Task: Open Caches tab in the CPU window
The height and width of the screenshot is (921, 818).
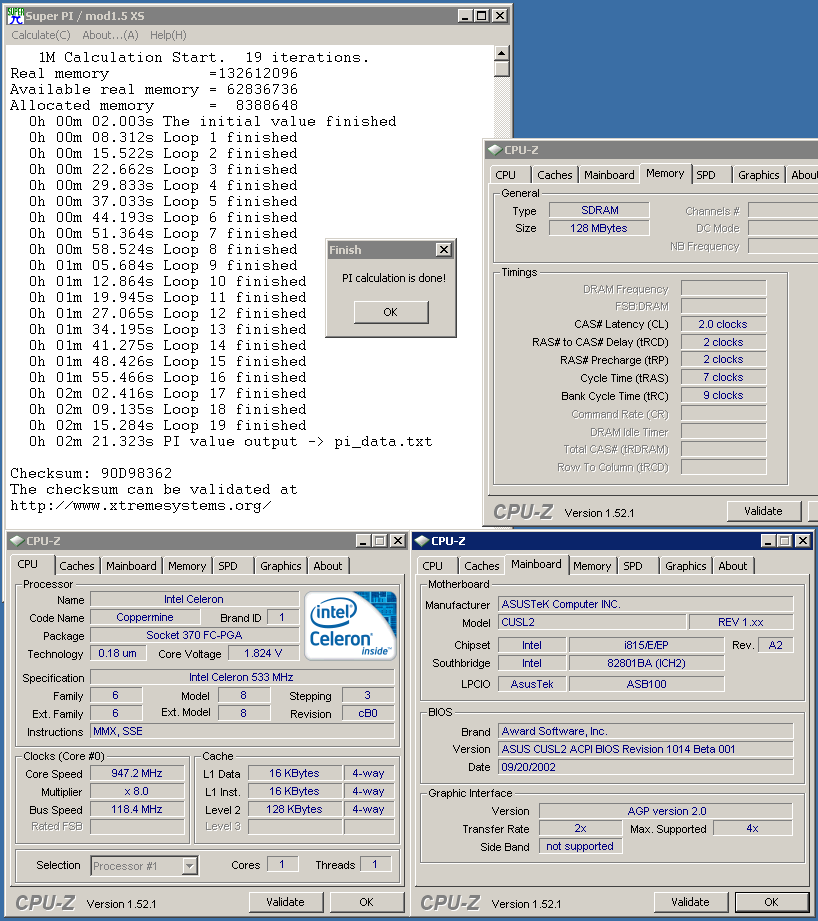Action: [x=77, y=566]
